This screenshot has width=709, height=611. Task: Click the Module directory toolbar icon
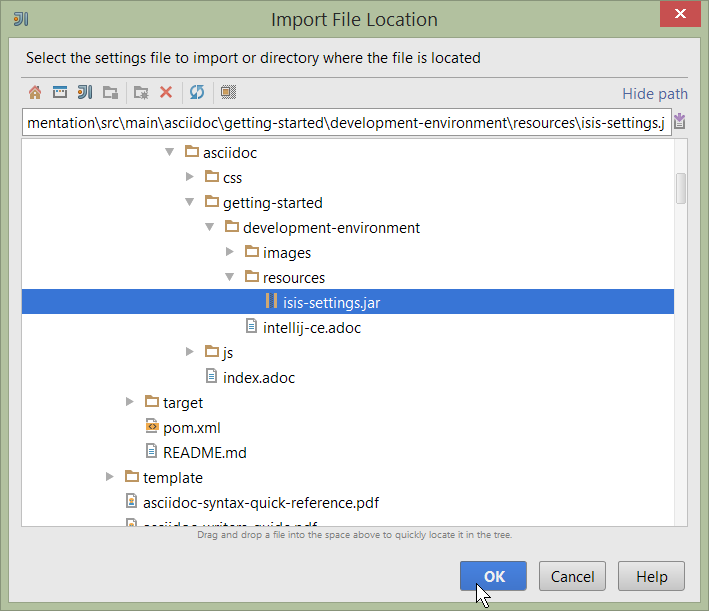click(110, 92)
